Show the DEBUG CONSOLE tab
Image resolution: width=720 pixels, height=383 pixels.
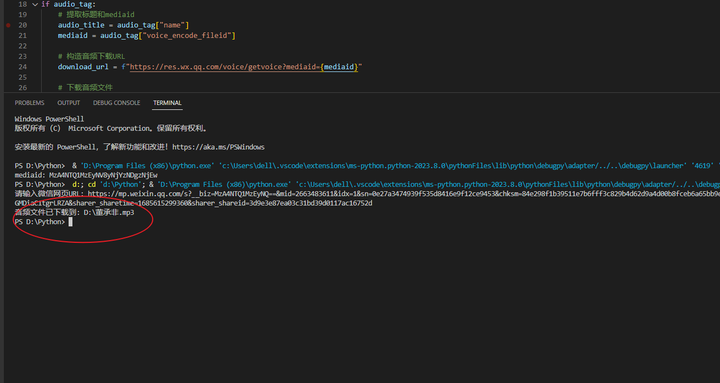tap(117, 103)
